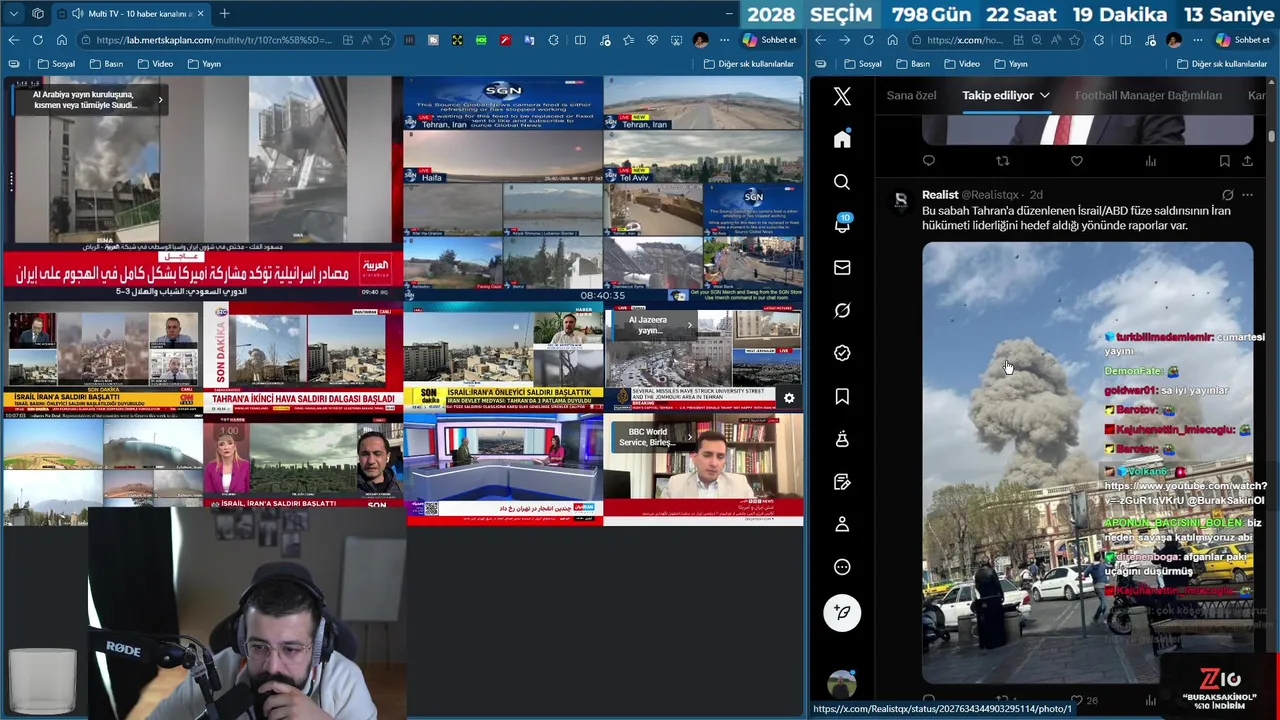Mute the Multi TV tab speaker icon
Viewport: 1280px width, 720px height.
pyautogui.click(x=78, y=14)
